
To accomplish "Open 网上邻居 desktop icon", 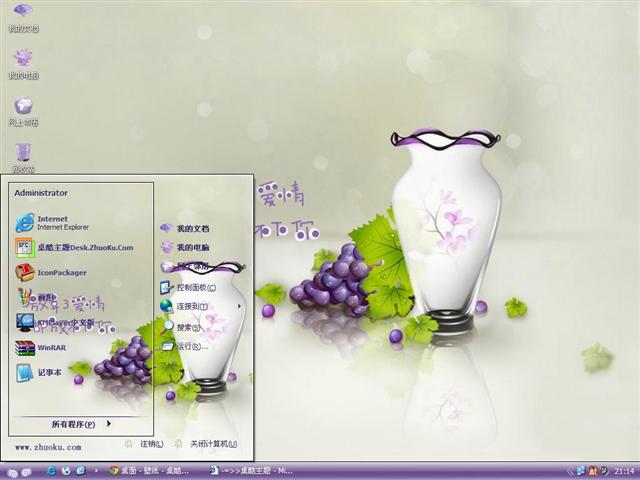I will coord(23,111).
